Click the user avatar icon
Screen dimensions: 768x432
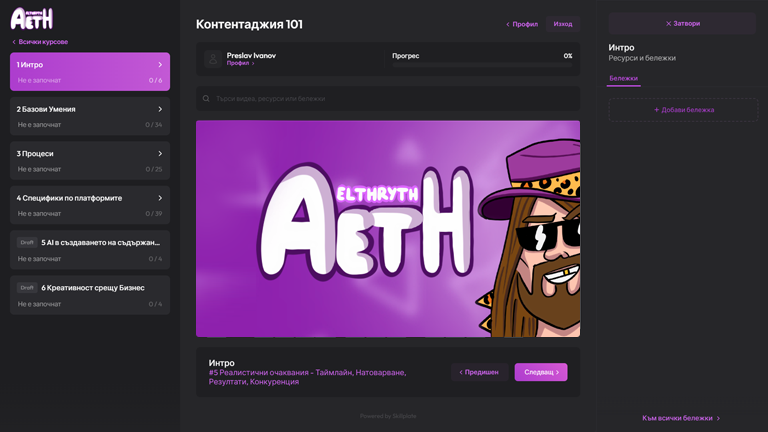(x=212, y=59)
